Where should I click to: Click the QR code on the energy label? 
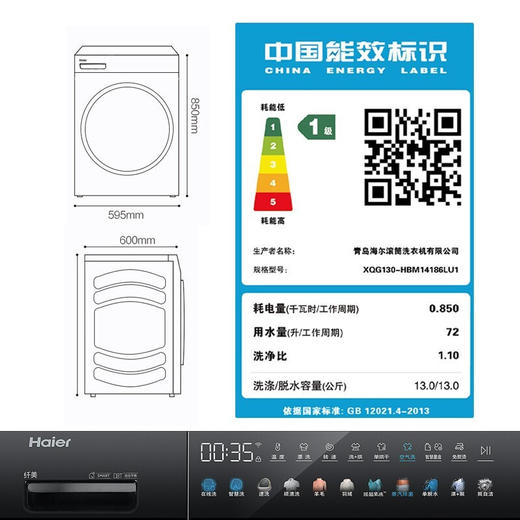pyautogui.click(x=412, y=157)
